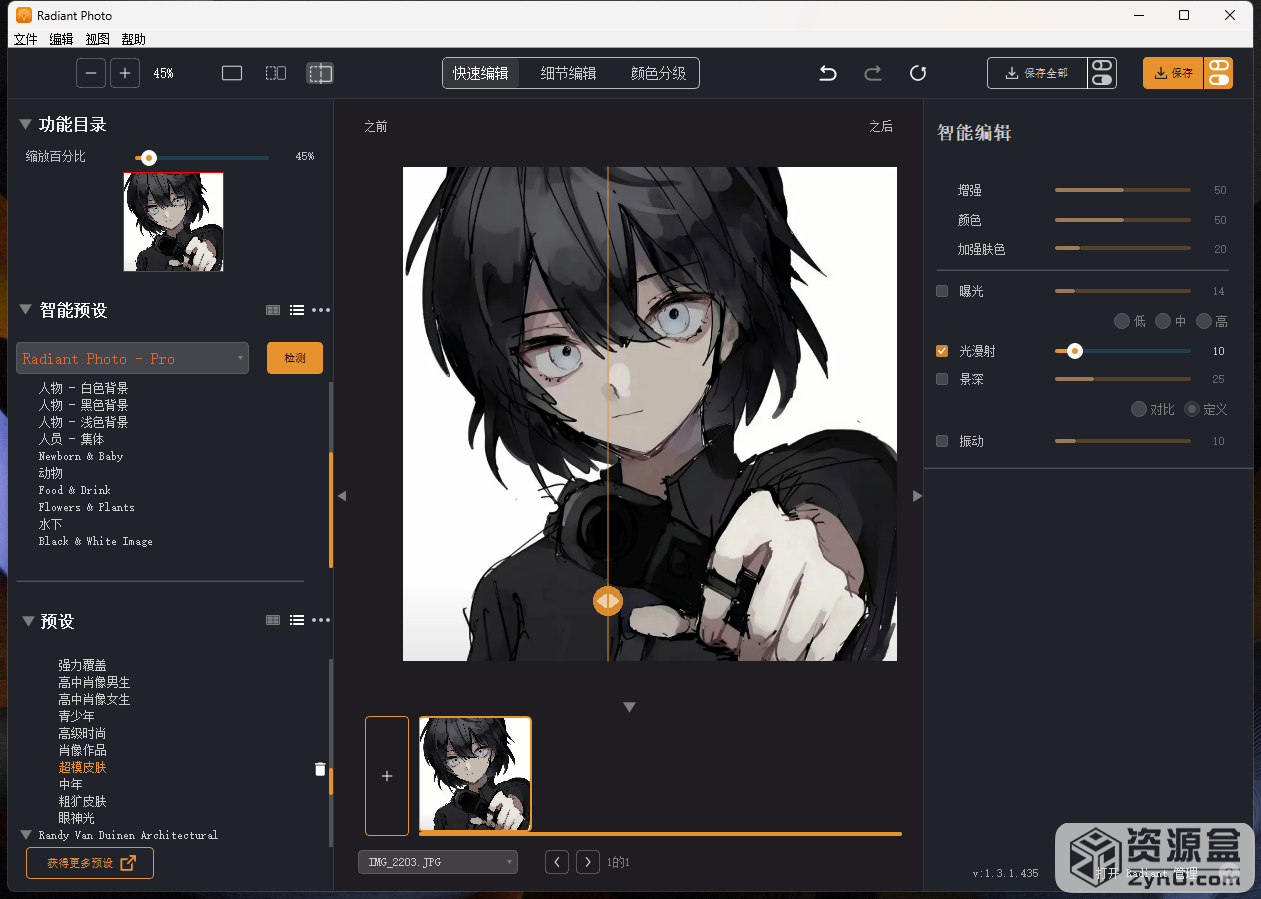Enable the 景深 checkbox

[942, 379]
